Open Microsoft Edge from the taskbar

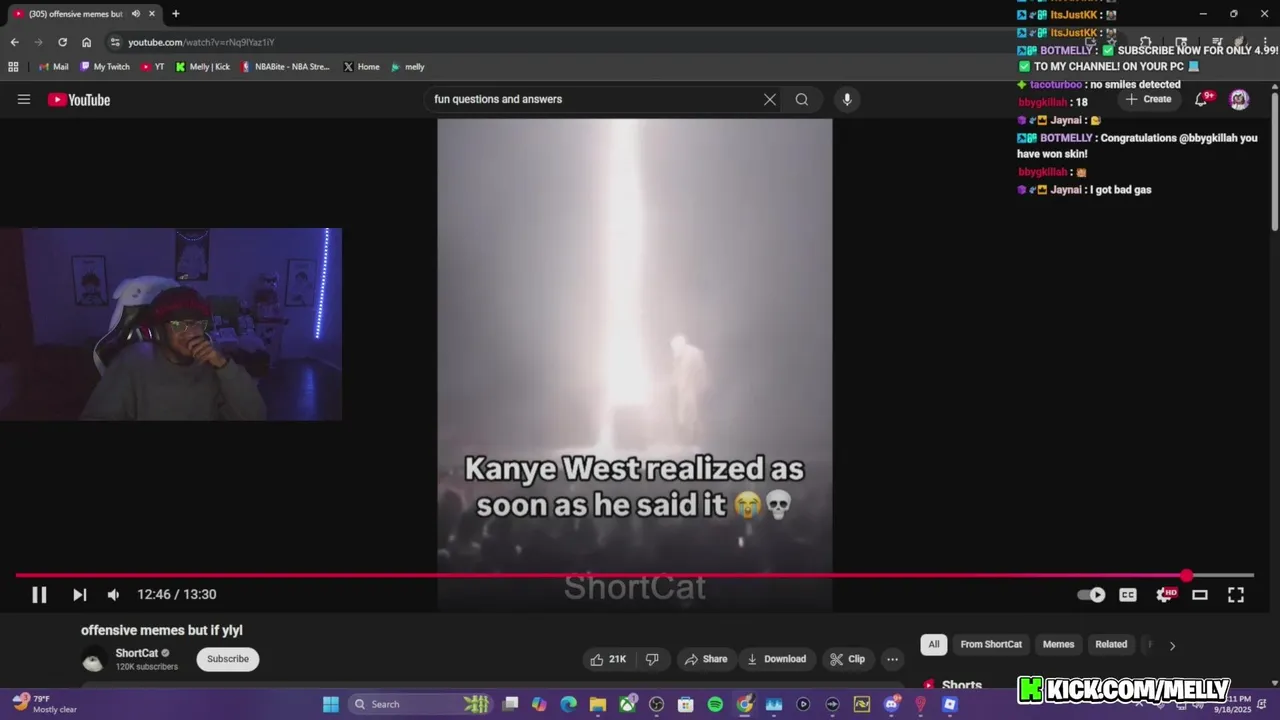(x=568, y=704)
